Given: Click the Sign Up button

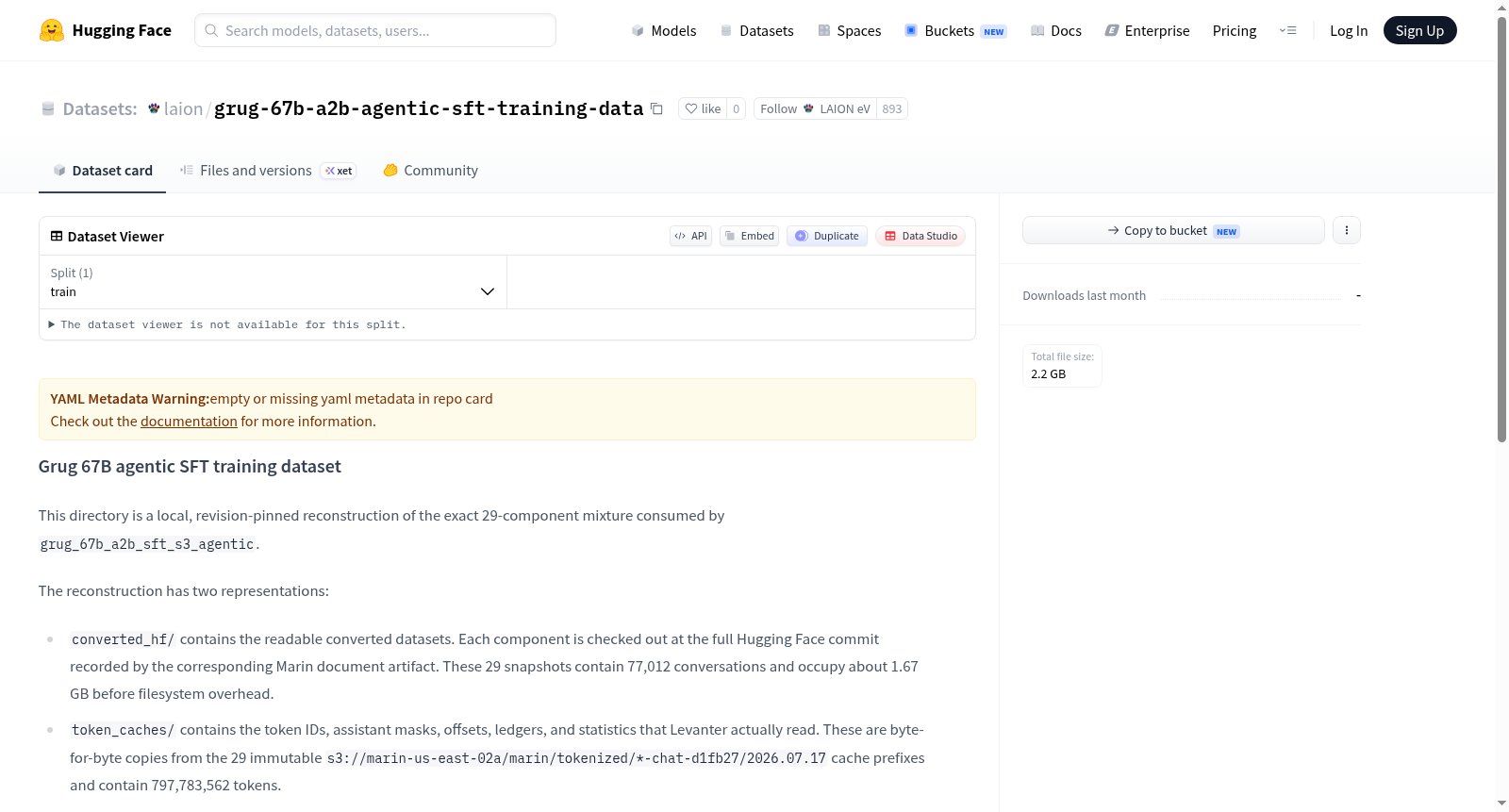Looking at the screenshot, I should tap(1419, 30).
